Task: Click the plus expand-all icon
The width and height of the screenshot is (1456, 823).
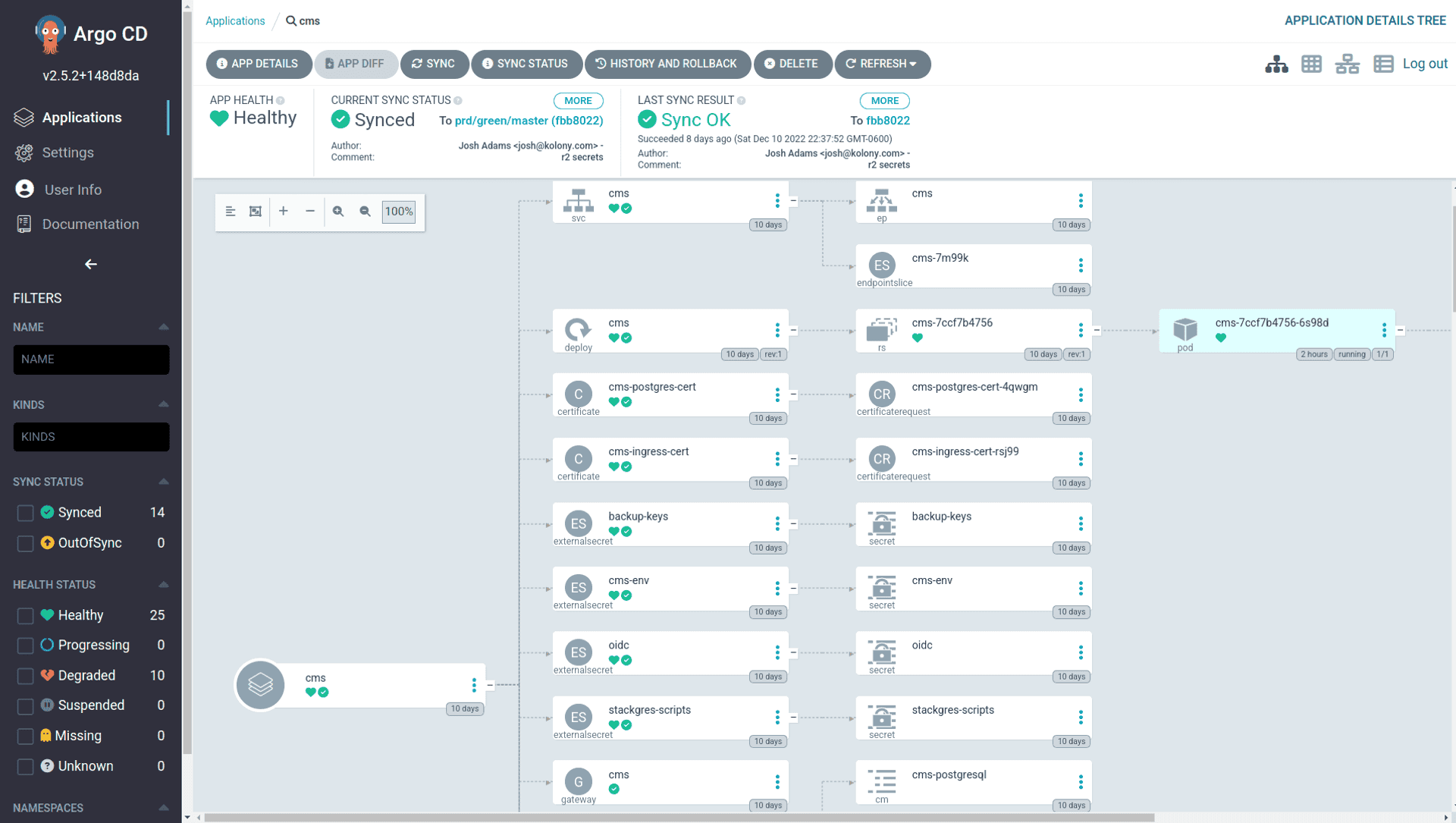Action: 284,212
